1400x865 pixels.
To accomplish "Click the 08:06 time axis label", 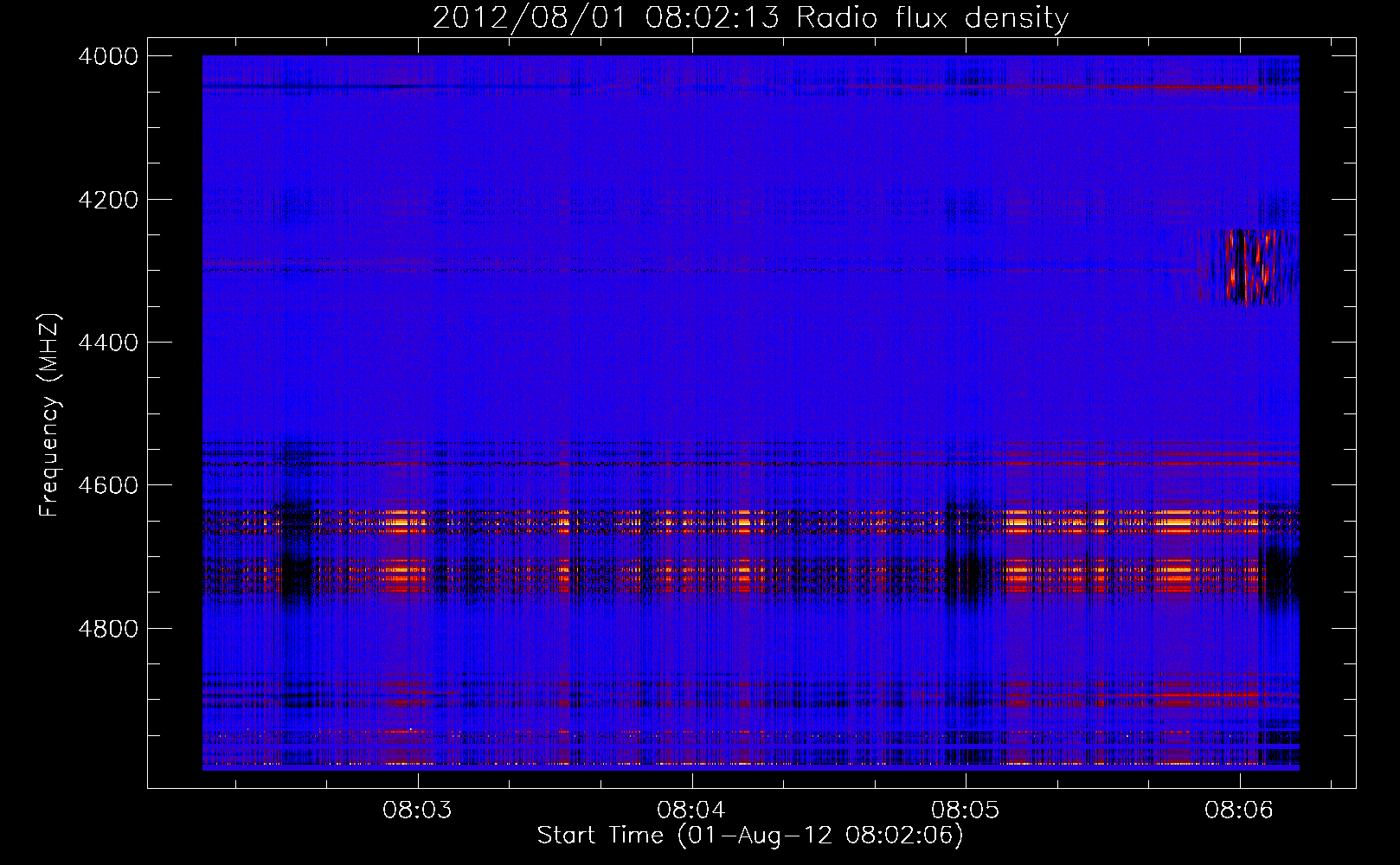I will [1239, 810].
